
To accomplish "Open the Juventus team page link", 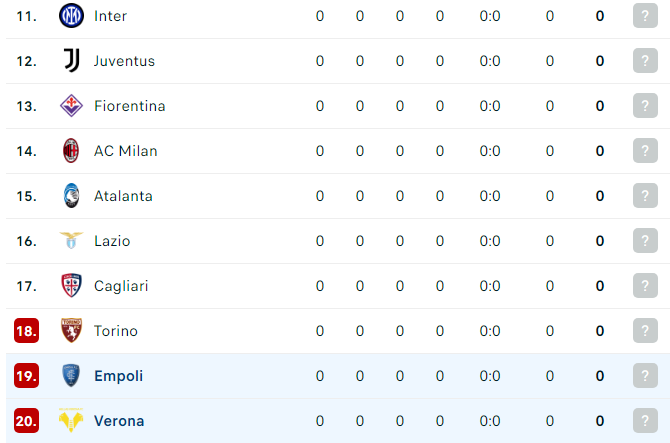I will point(124,61).
